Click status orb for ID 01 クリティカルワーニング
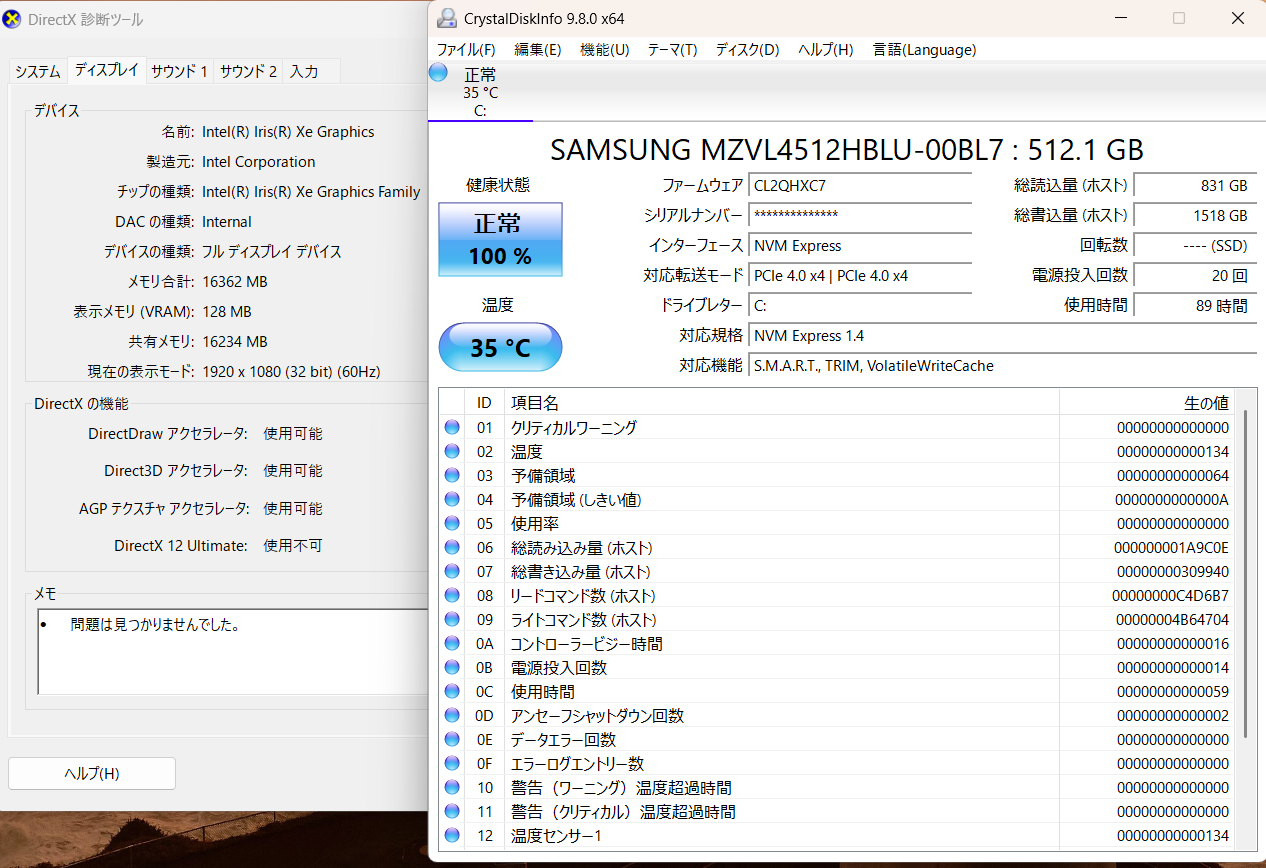Image resolution: width=1266 pixels, height=868 pixels. click(452, 427)
